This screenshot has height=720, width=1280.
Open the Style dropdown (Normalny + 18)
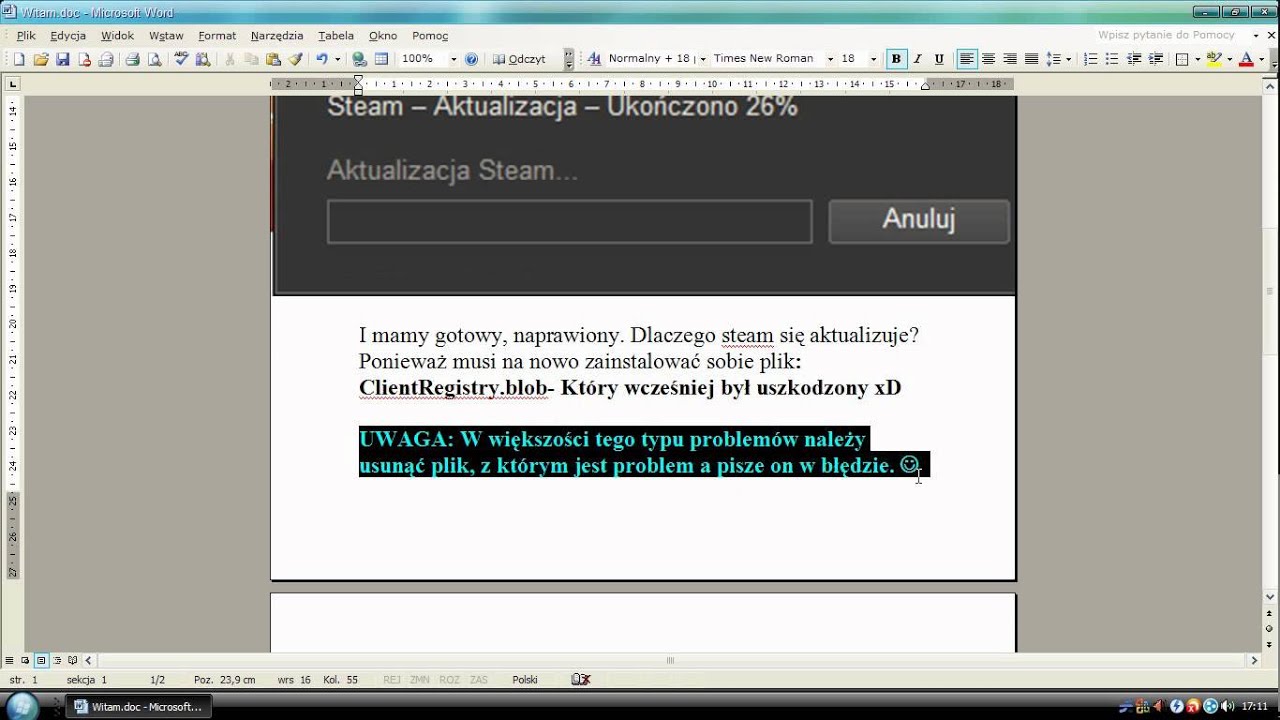click(x=702, y=59)
